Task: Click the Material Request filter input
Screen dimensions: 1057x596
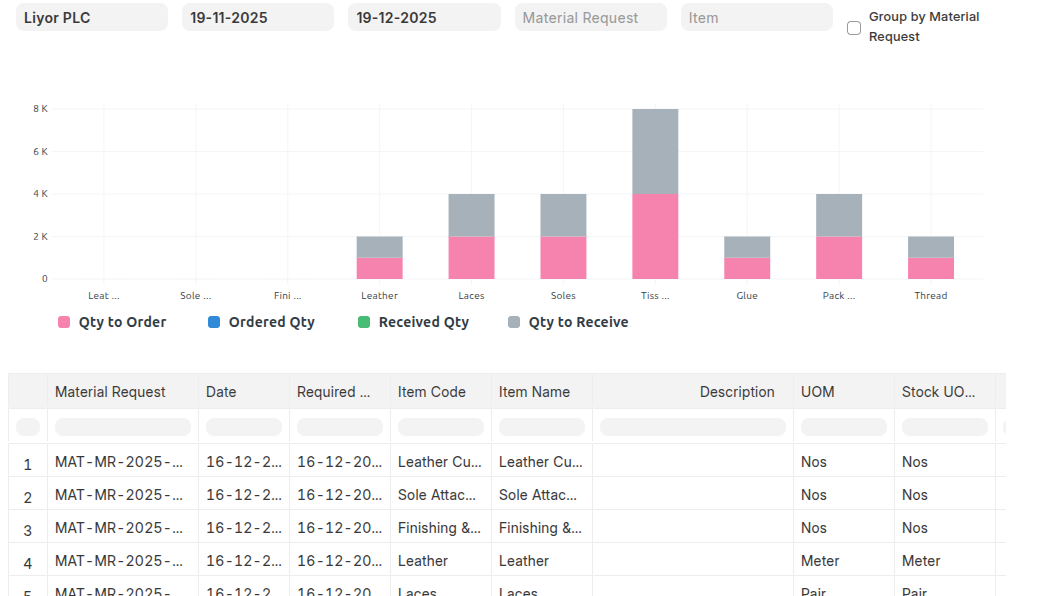Action: pyautogui.click(x=590, y=18)
